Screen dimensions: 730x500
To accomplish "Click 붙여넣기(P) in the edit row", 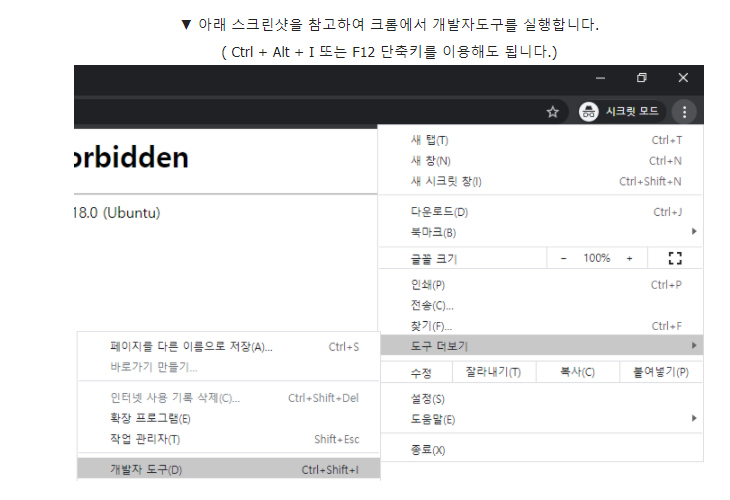I will tap(661, 372).
